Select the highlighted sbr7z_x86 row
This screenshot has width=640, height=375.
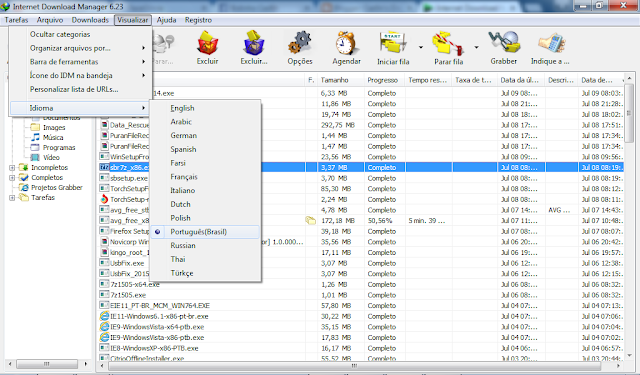[x=361, y=167]
